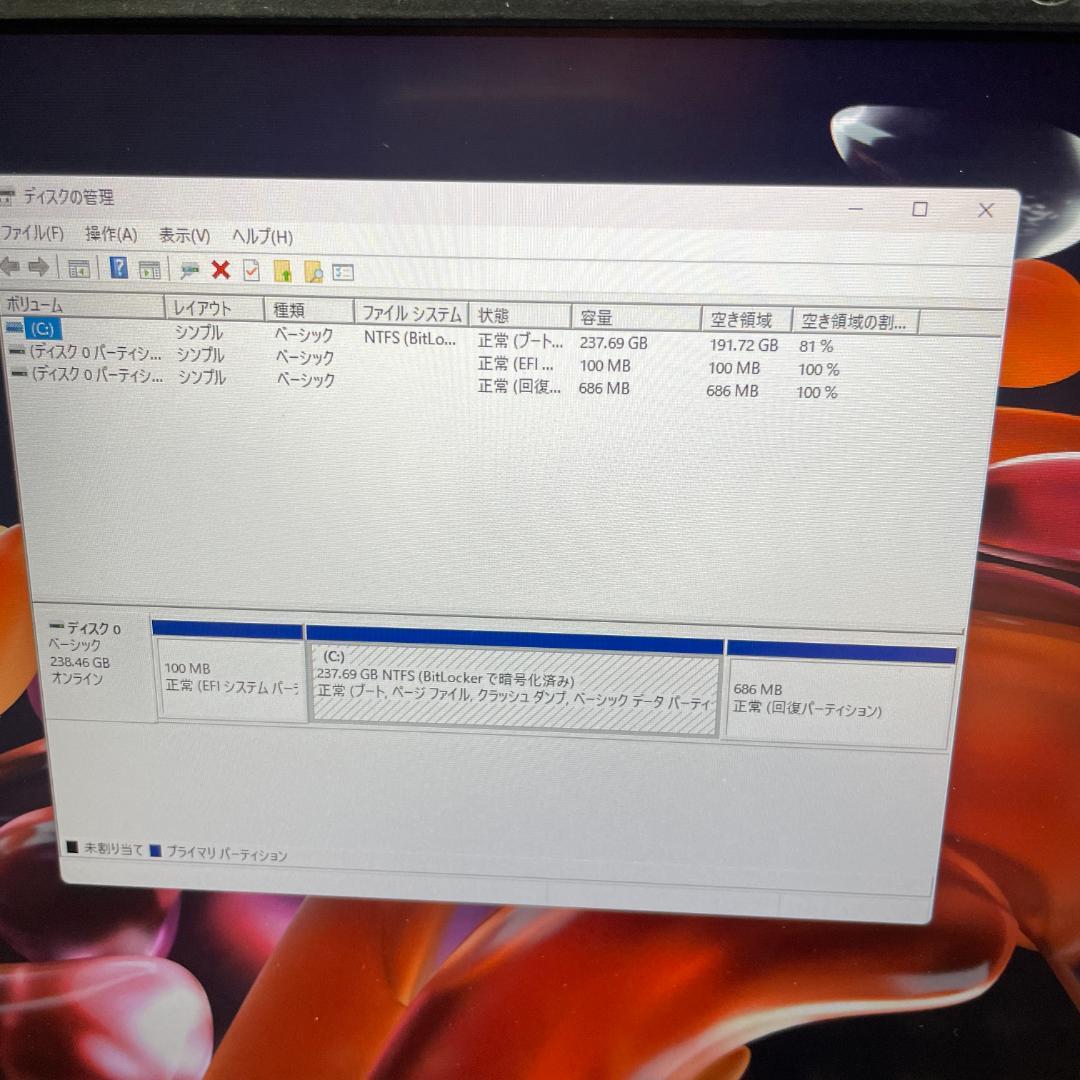Click the forward navigation arrow in the toolbar

point(38,267)
